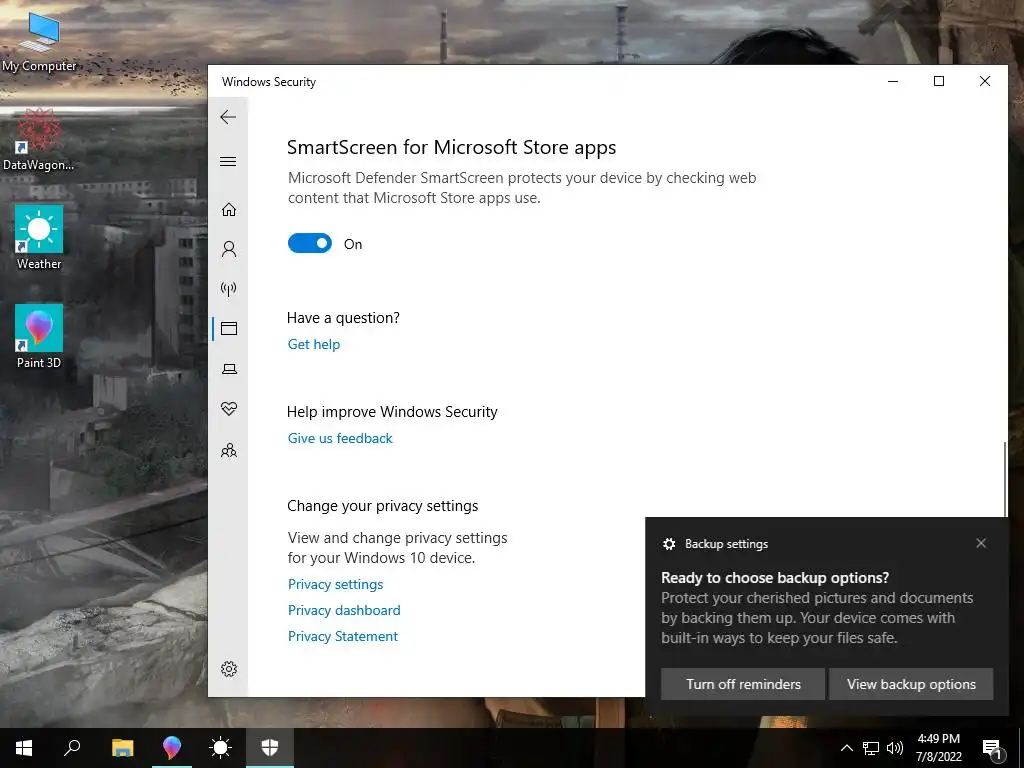The width and height of the screenshot is (1024, 768).
Task: Open Firewall & network protection icon
Action: (229, 289)
